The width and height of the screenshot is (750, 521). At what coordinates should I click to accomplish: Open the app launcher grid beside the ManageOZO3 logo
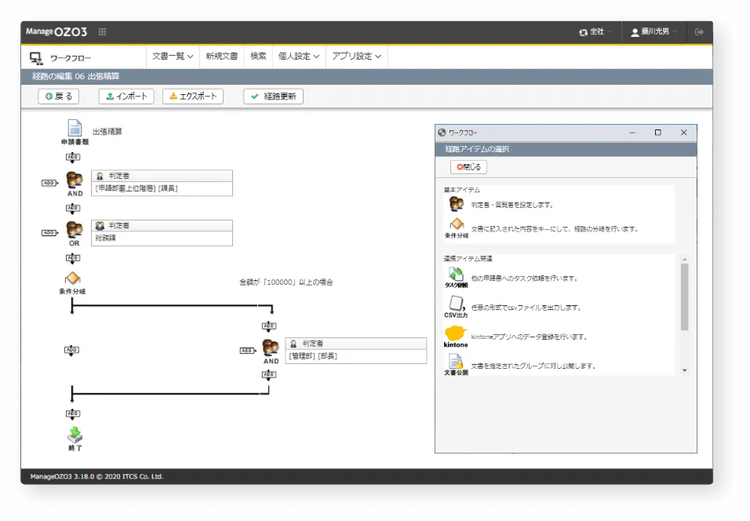point(102,32)
